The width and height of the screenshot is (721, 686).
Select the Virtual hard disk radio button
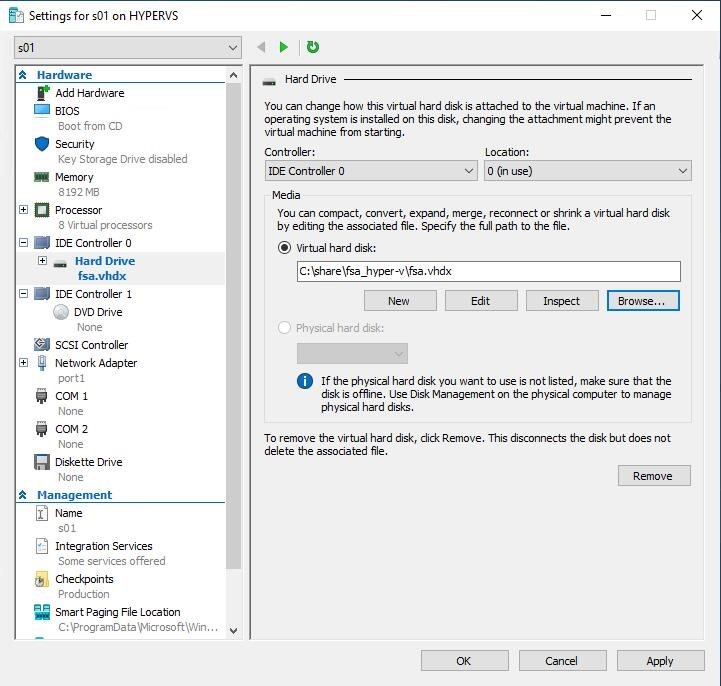285,248
